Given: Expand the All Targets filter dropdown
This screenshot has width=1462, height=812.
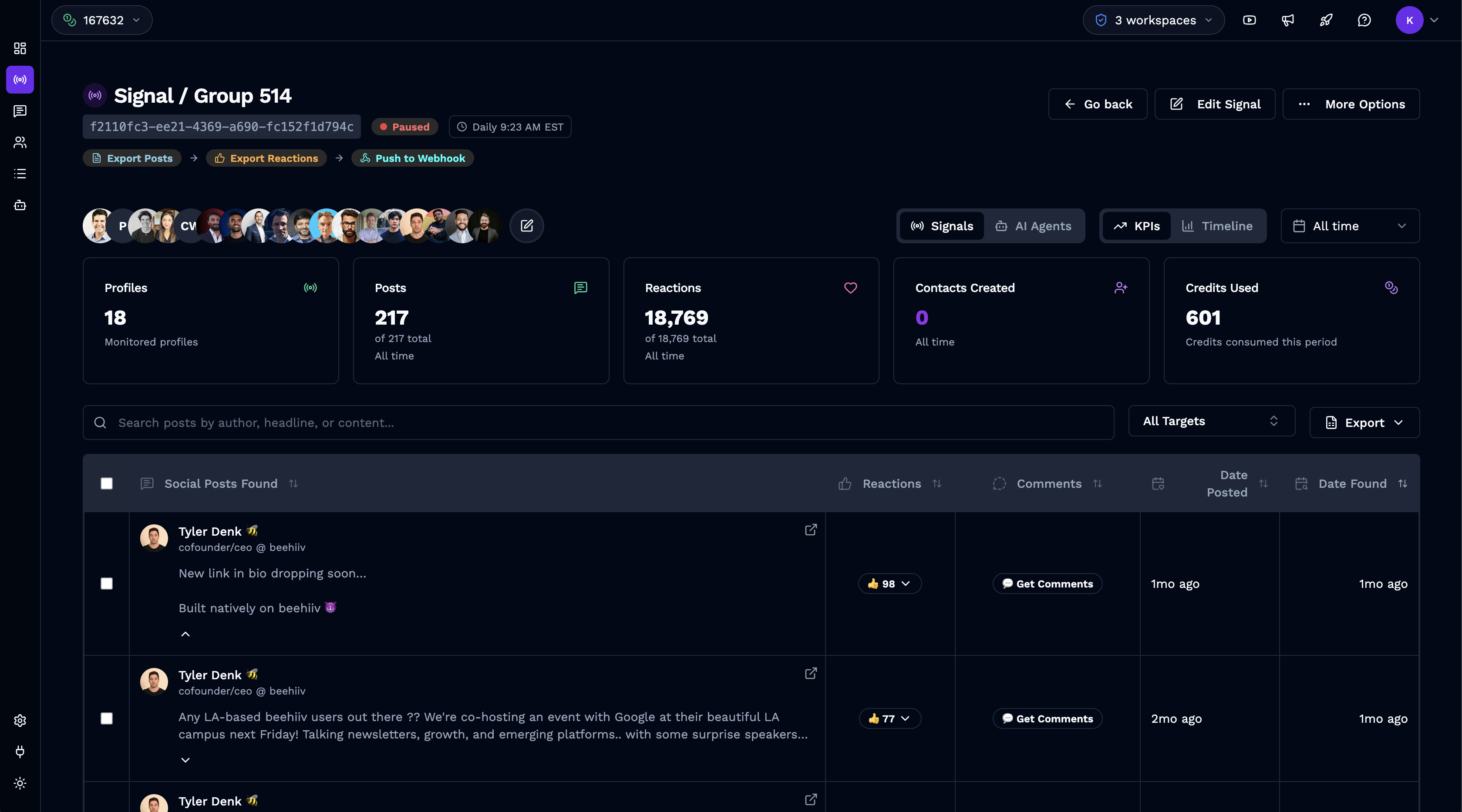Looking at the screenshot, I should point(1212,421).
